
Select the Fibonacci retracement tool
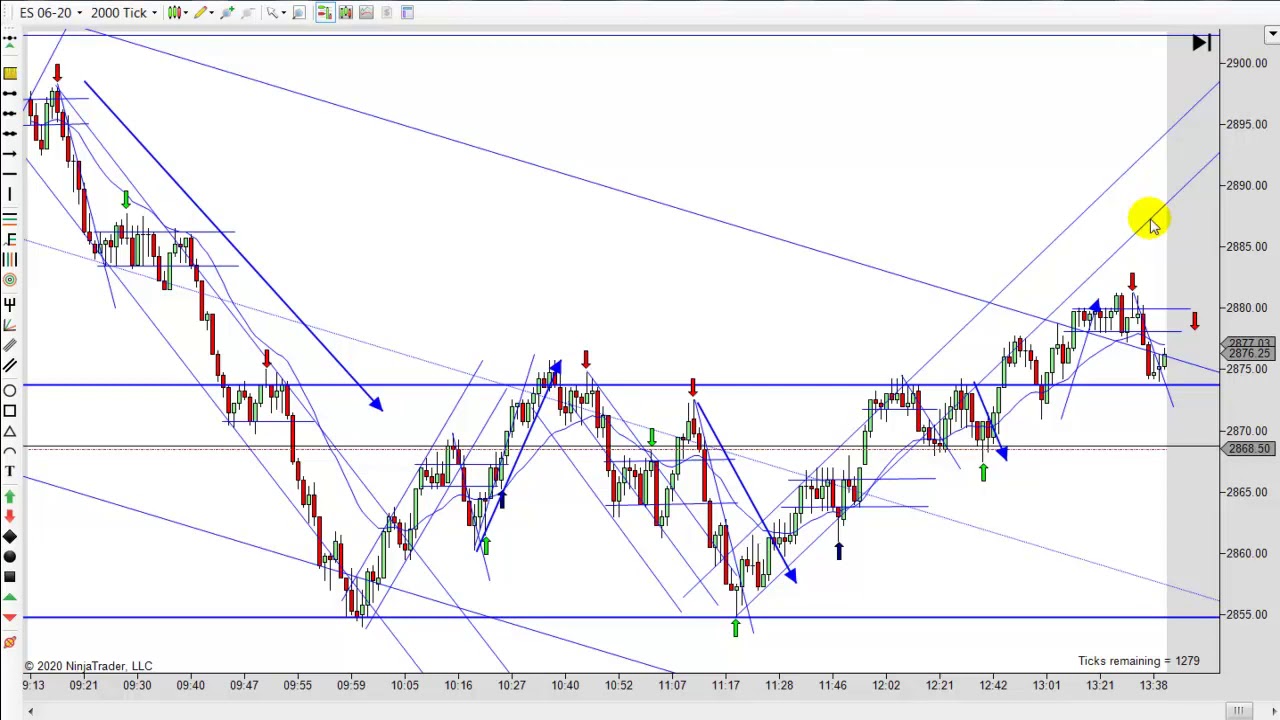click(10, 239)
